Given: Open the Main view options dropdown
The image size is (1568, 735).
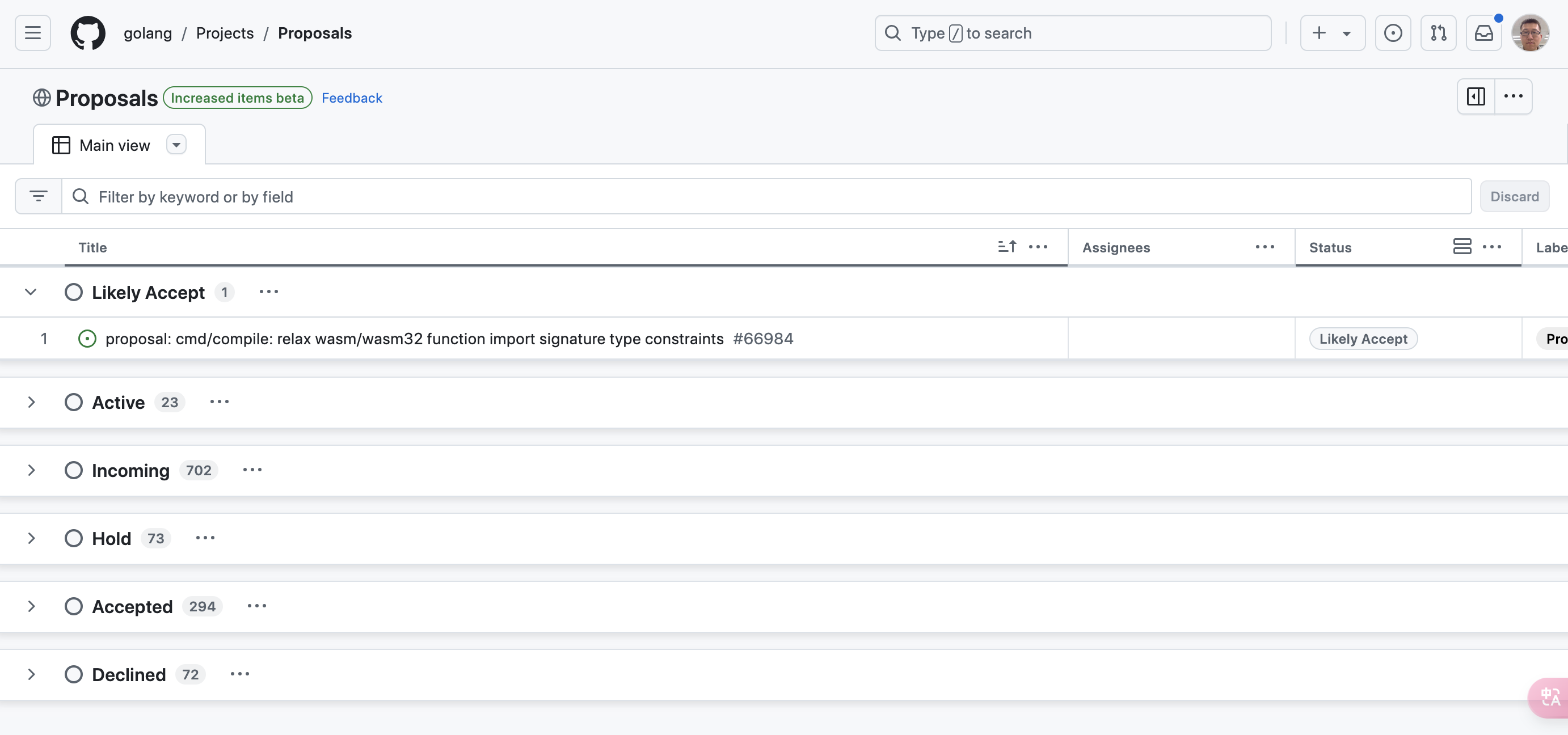Looking at the screenshot, I should click(x=176, y=145).
